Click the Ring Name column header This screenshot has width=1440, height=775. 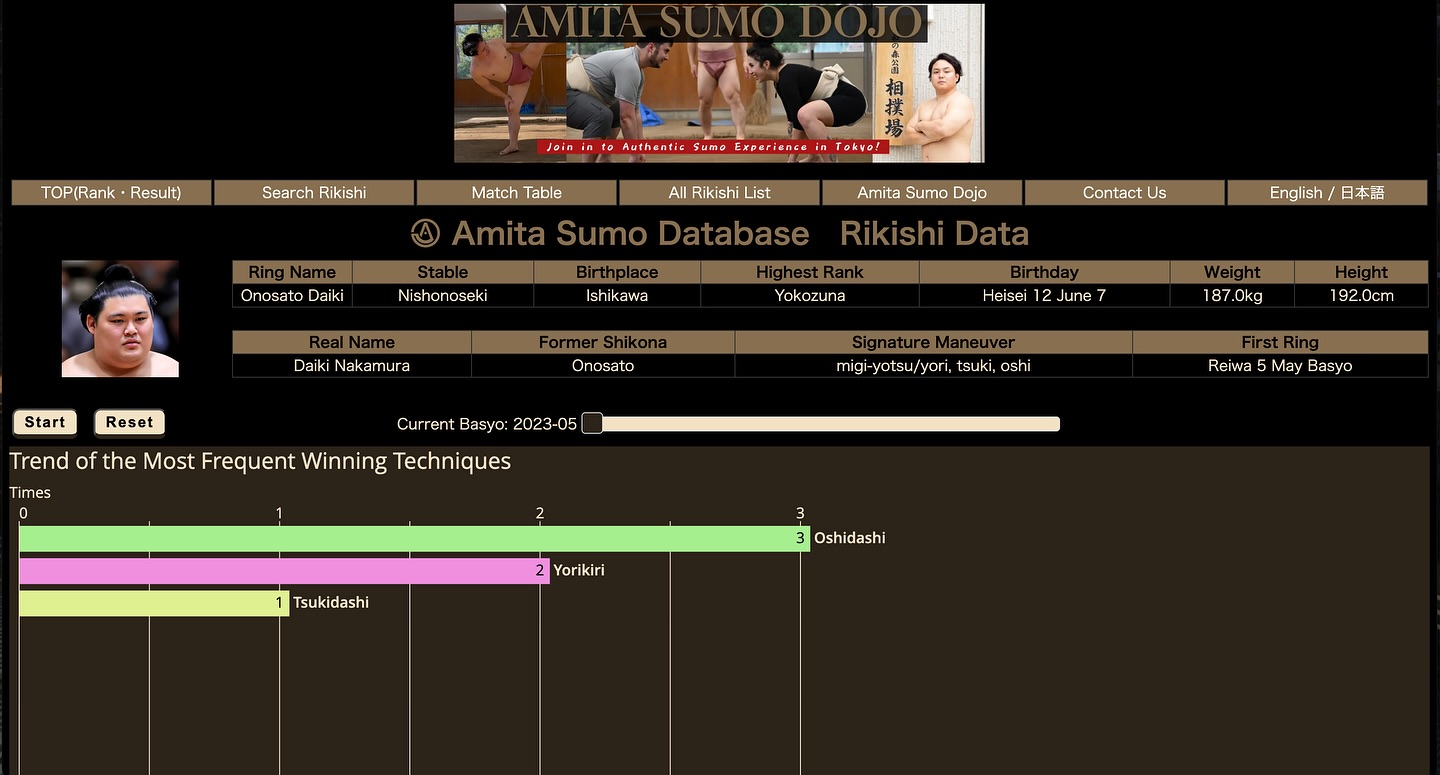[292, 272]
